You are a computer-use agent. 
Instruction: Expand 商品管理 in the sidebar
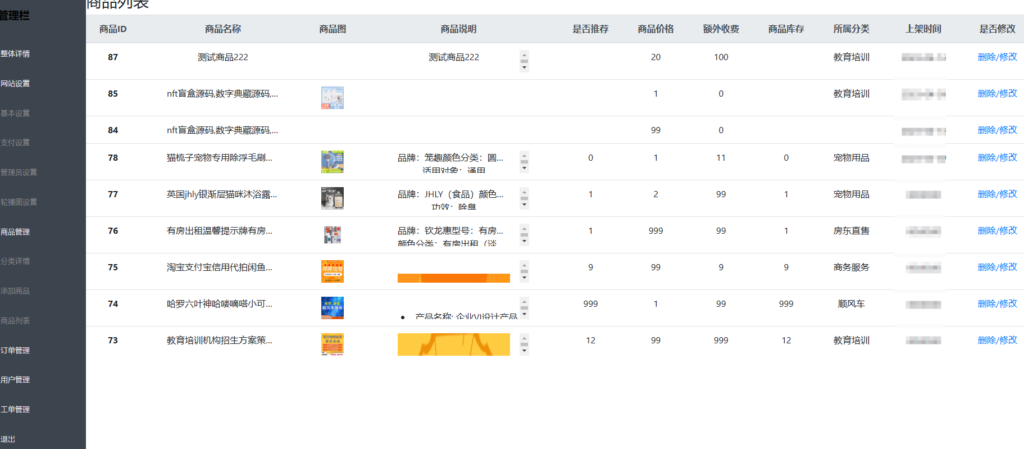(15, 232)
